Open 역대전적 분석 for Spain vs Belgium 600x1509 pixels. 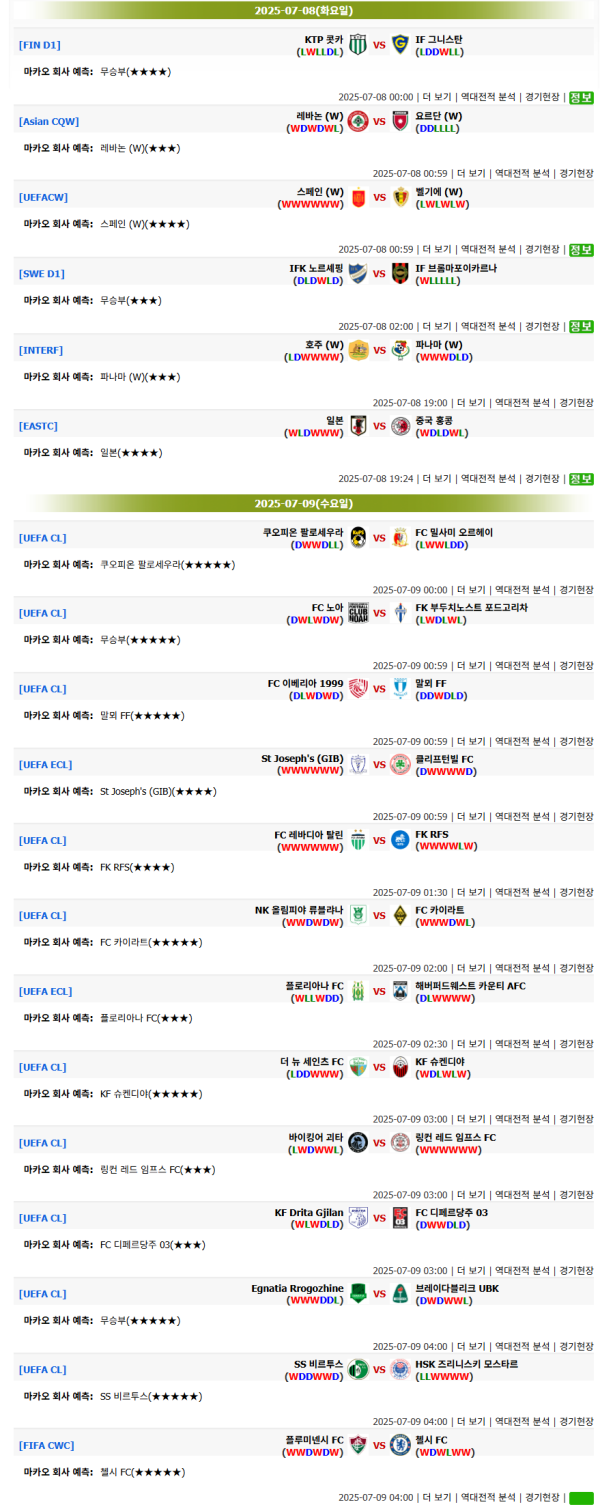[x=487, y=250]
